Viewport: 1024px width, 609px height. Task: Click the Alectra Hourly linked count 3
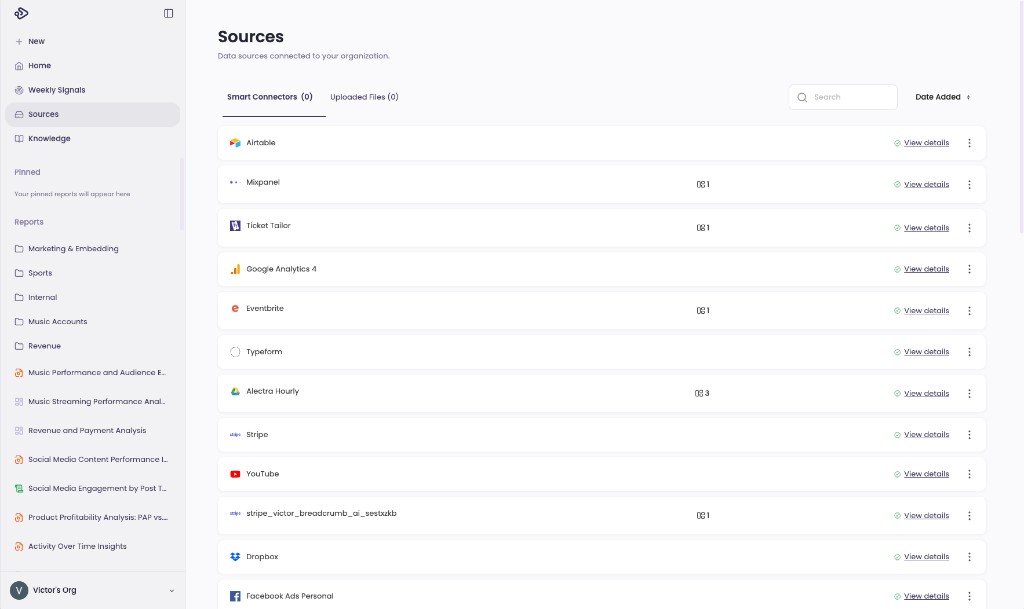[x=702, y=393]
